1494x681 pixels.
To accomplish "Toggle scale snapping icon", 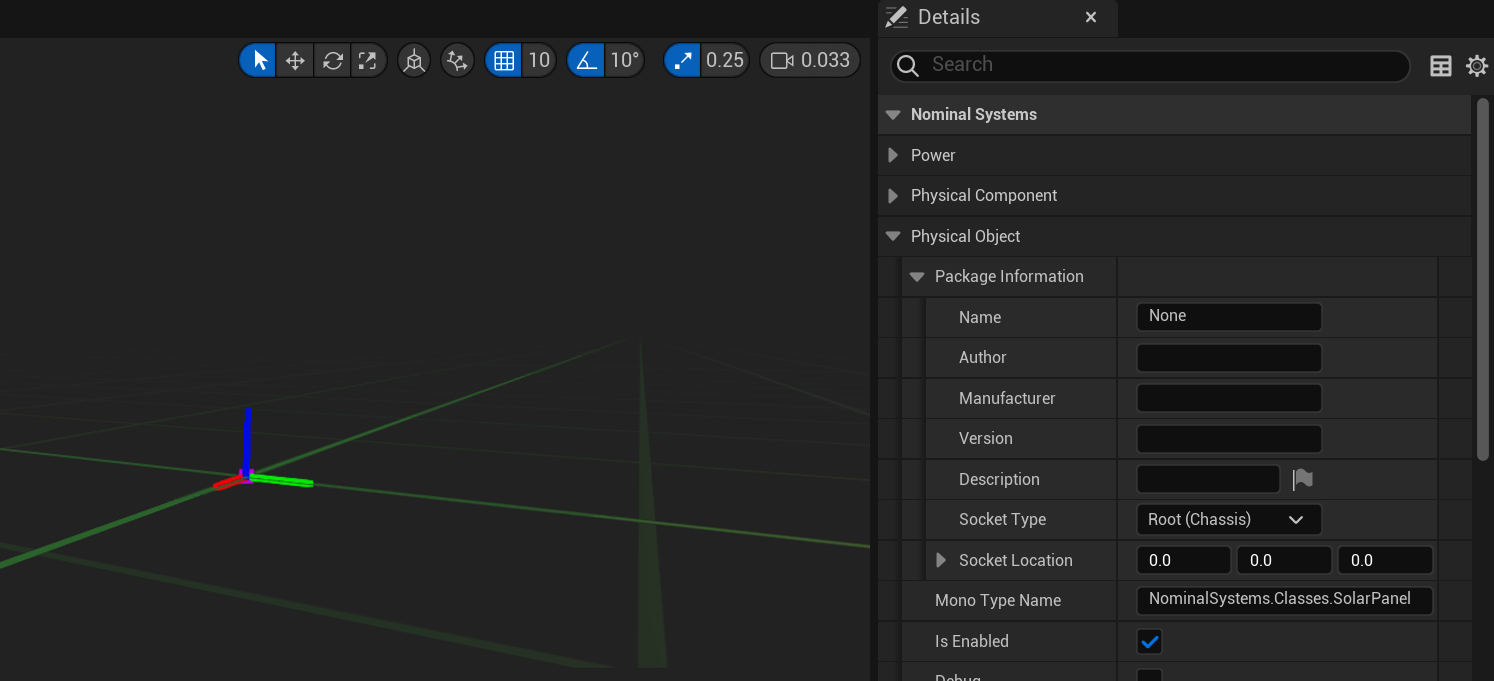I will click(x=682, y=60).
